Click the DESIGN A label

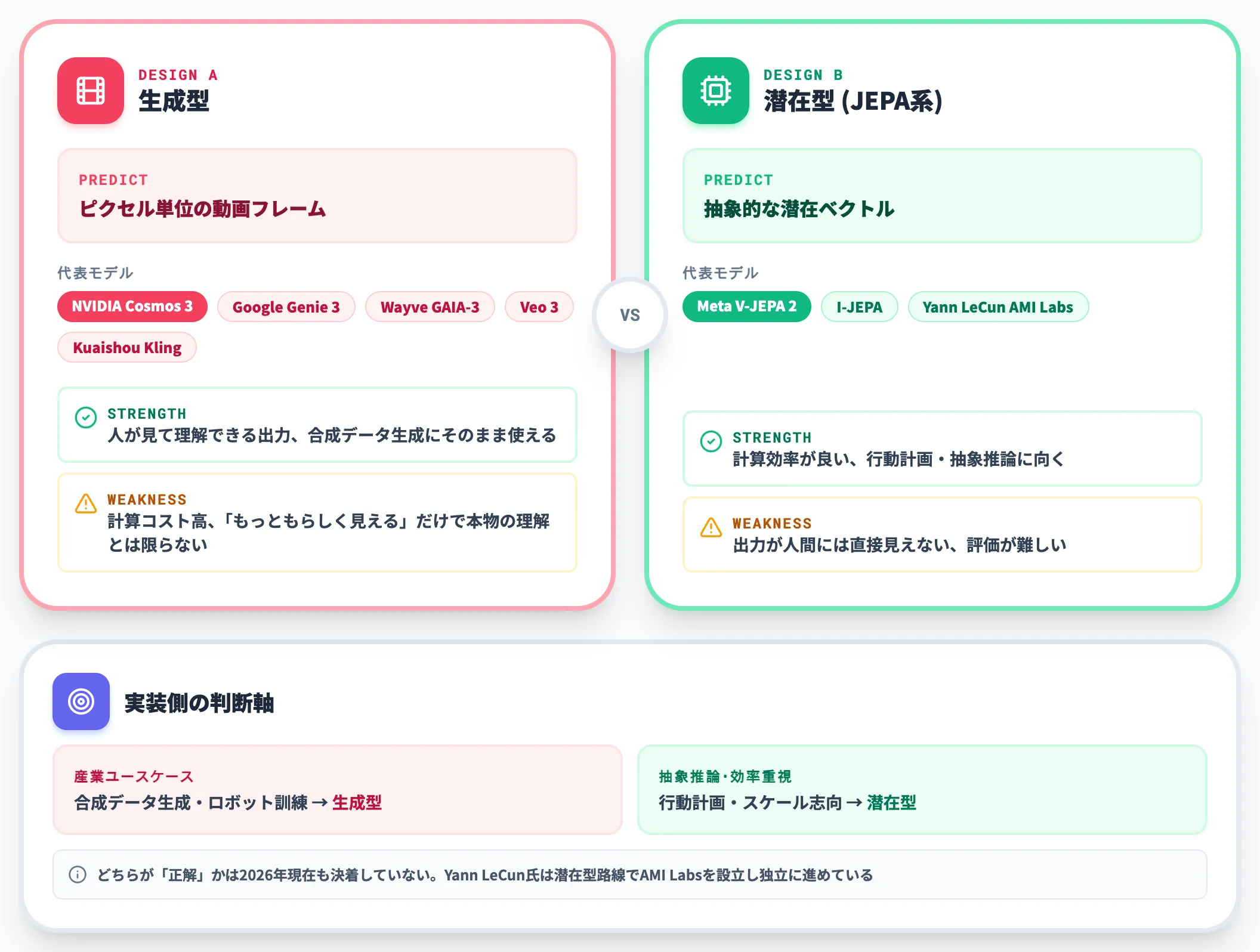pyautogui.click(x=178, y=75)
